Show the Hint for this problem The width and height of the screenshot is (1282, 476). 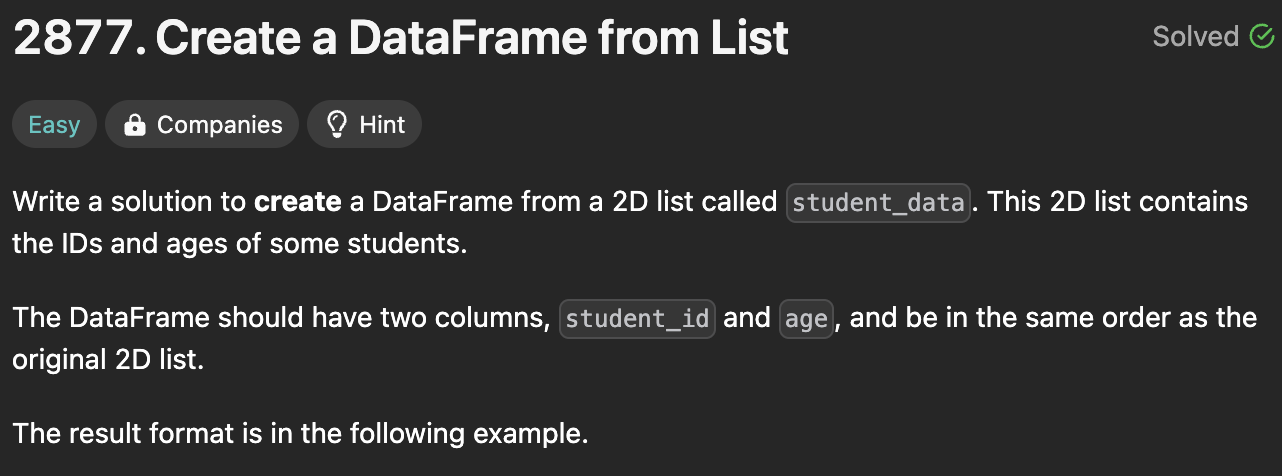pos(365,125)
